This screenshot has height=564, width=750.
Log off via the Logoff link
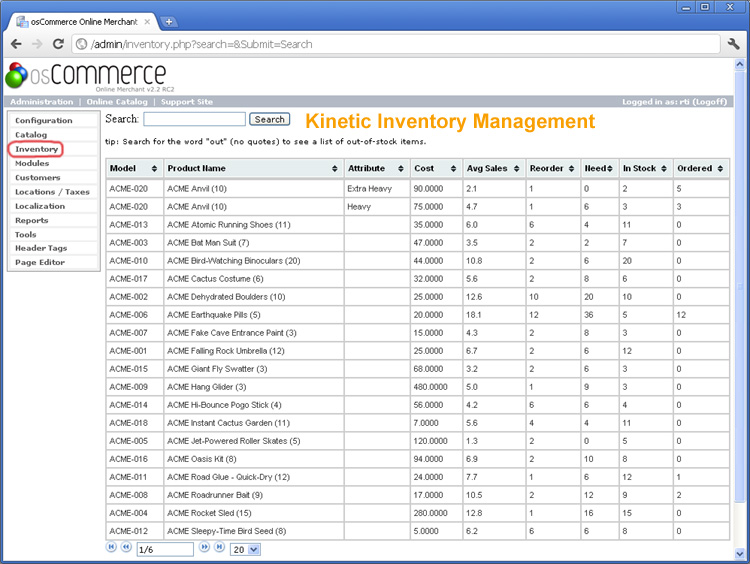710,101
